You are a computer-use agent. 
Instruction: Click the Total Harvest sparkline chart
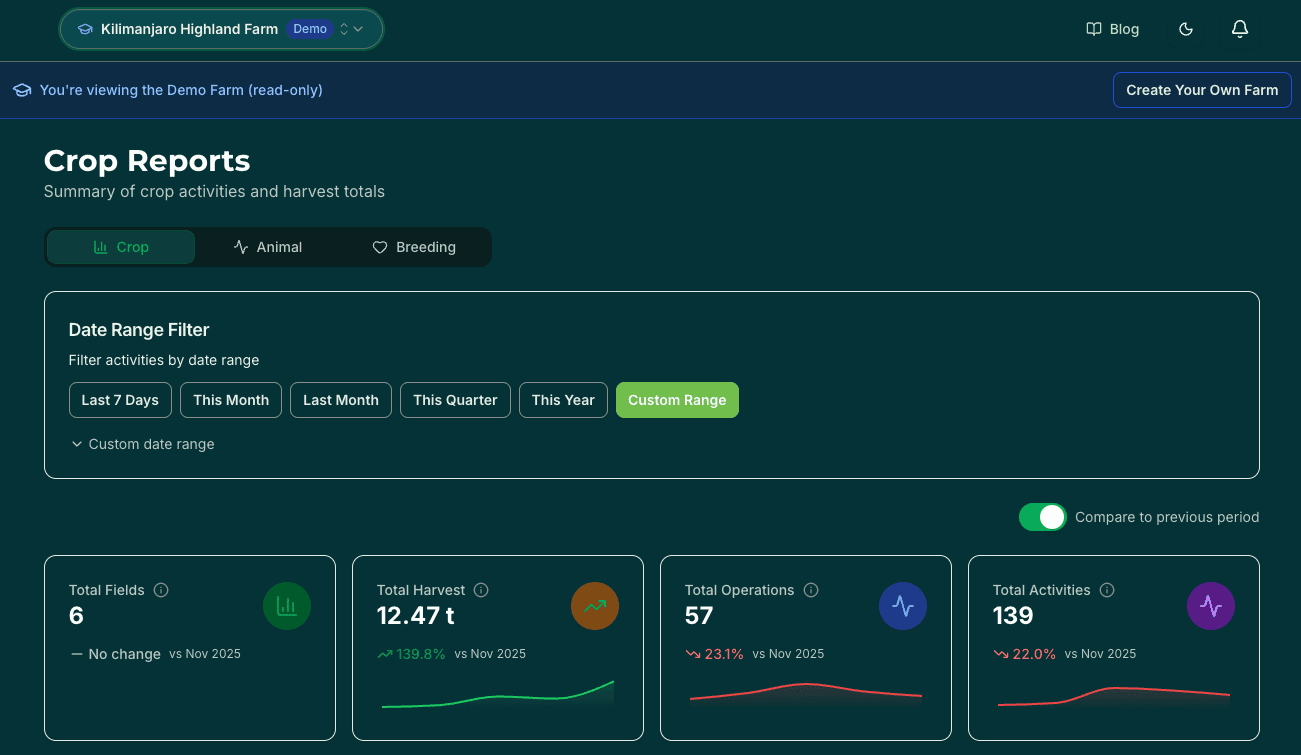click(x=497, y=697)
